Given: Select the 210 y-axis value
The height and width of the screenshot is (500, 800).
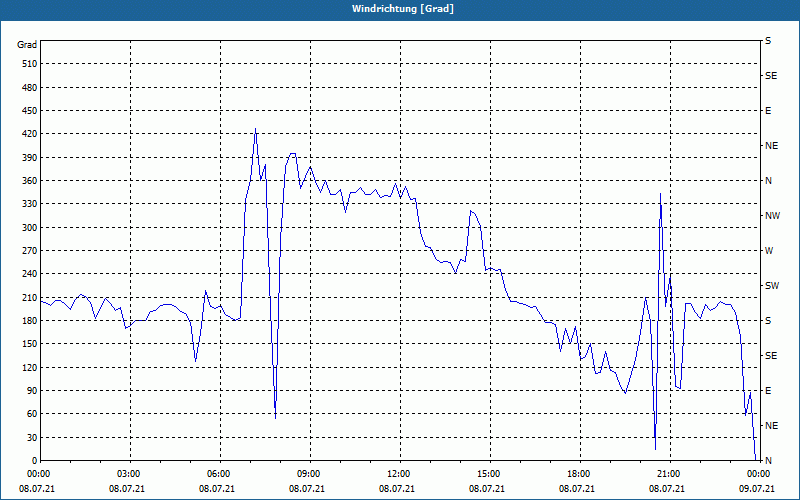Looking at the screenshot, I should (x=30, y=297).
